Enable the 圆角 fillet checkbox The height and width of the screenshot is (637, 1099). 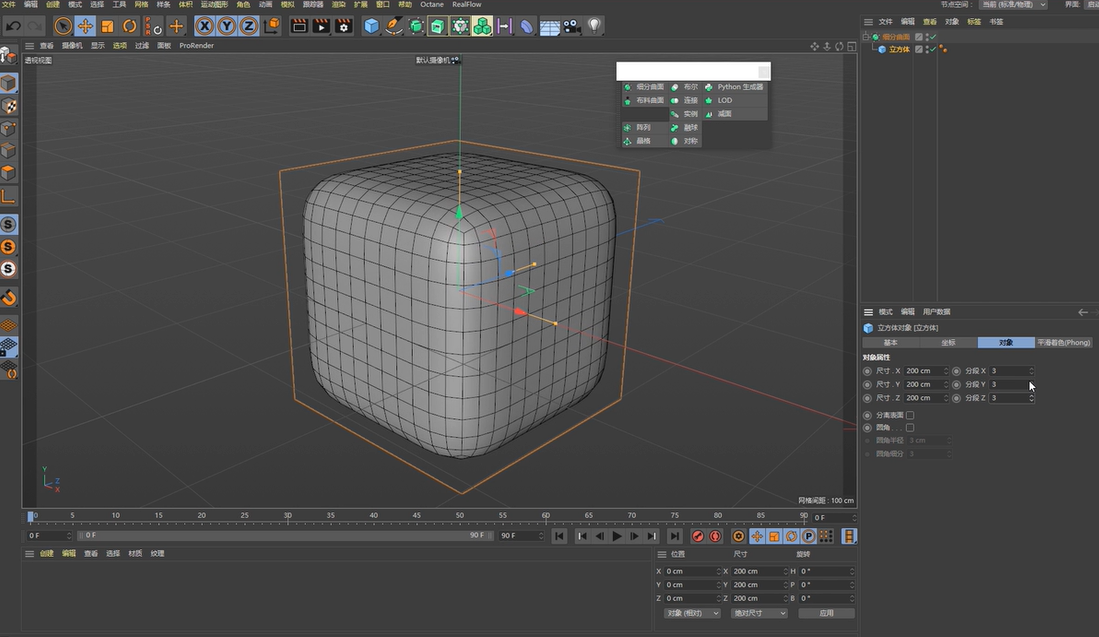click(x=909, y=427)
